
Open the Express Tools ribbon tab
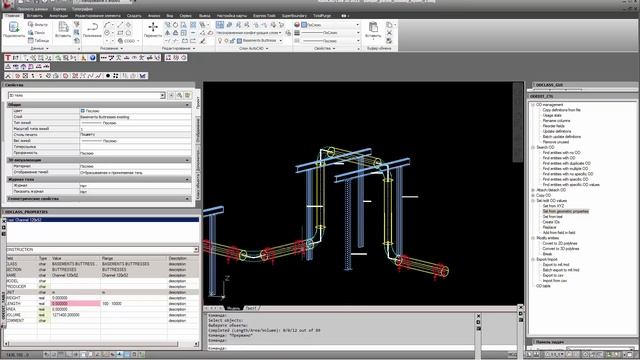coord(264,16)
